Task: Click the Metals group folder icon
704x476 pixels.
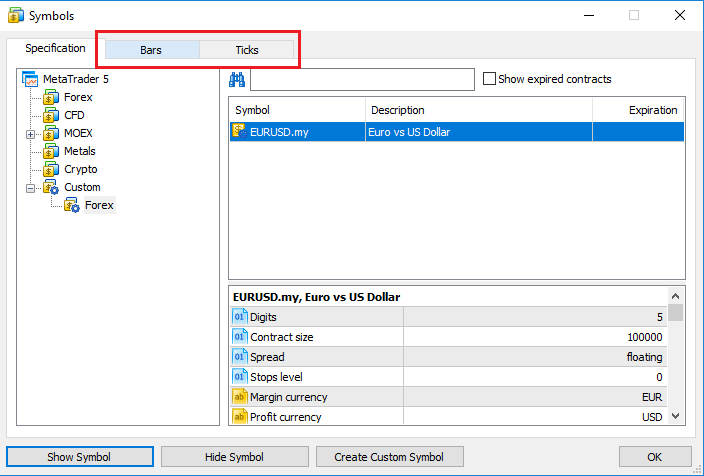Action: point(51,151)
